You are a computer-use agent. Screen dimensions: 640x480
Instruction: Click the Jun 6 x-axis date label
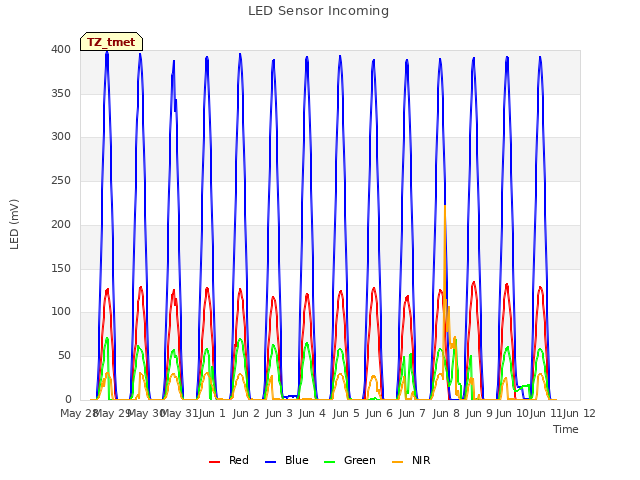pyautogui.click(x=379, y=413)
